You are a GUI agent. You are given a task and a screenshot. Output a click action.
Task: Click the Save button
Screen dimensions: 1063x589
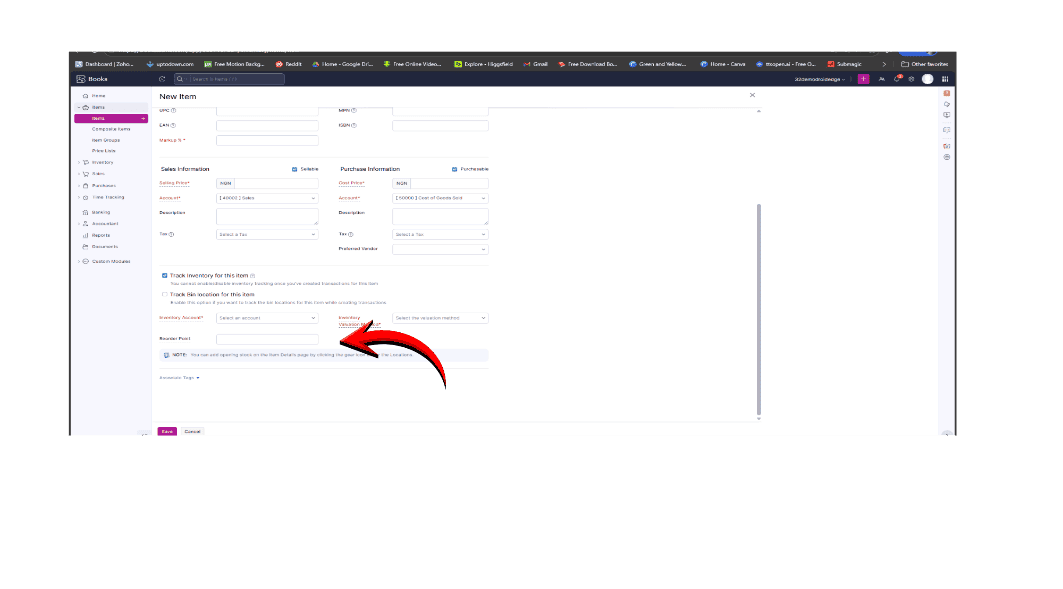(x=167, y=431)
